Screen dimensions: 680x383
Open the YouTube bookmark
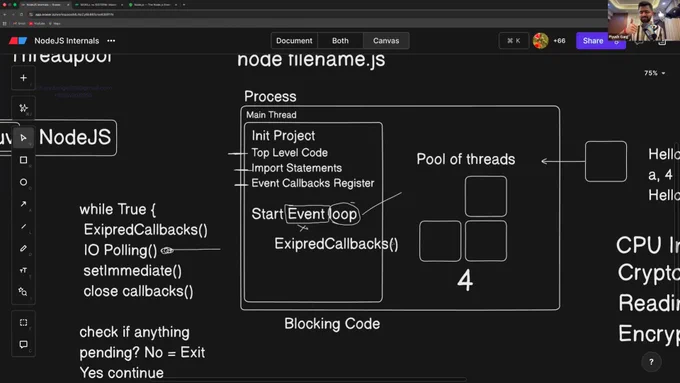pyautogui.click(x=37, y=23)
